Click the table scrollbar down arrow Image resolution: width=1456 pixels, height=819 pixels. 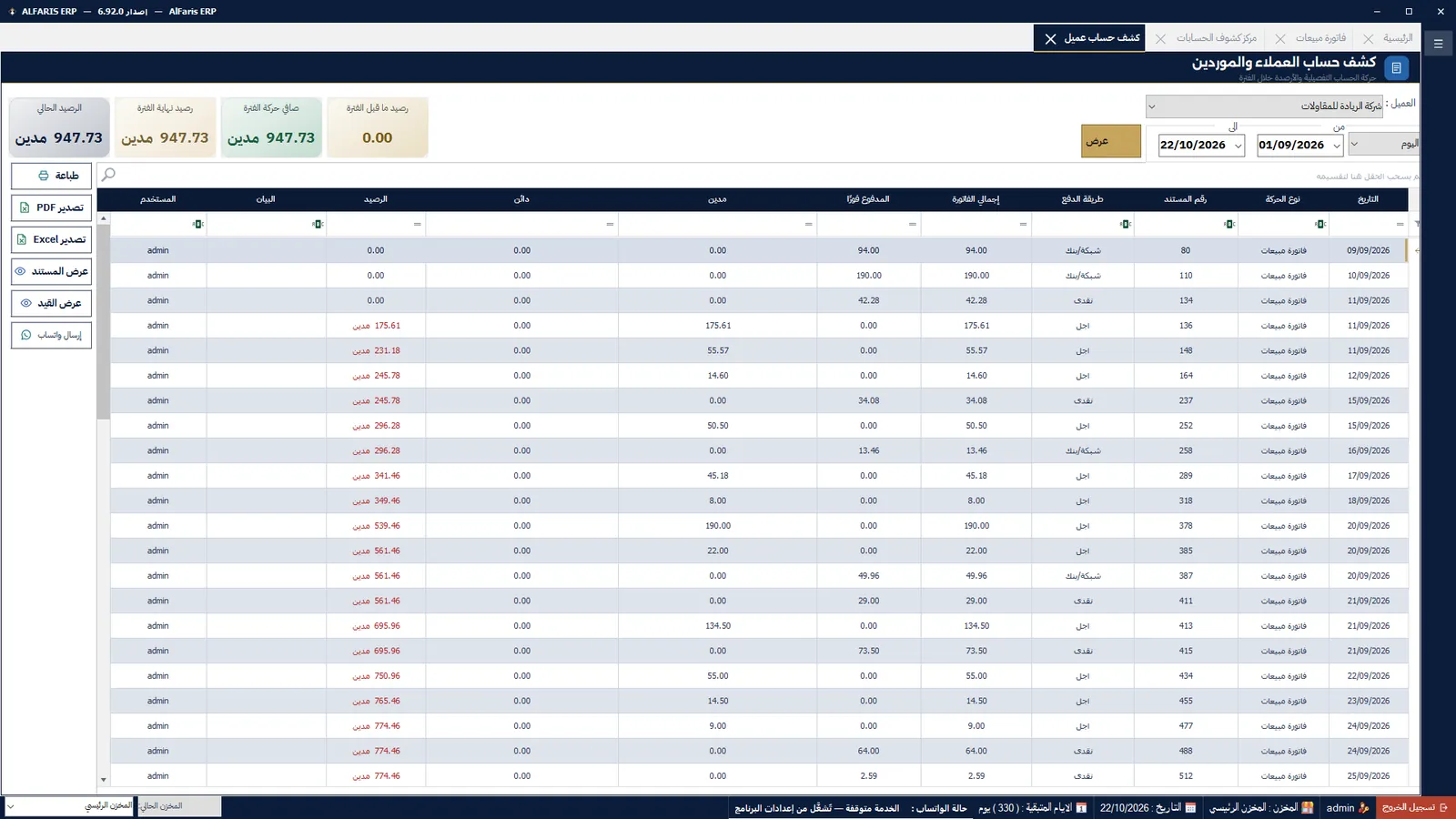click(104, 780)
